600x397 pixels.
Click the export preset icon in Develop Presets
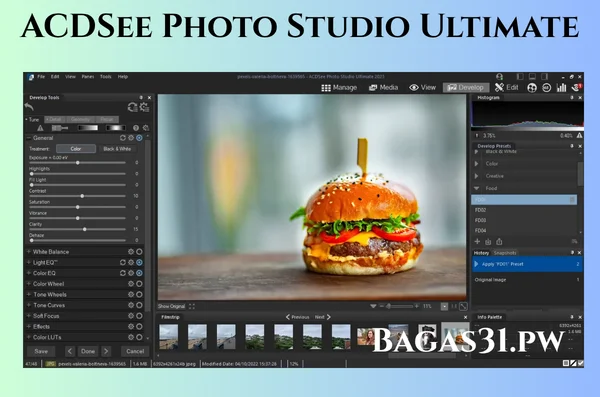499,242
